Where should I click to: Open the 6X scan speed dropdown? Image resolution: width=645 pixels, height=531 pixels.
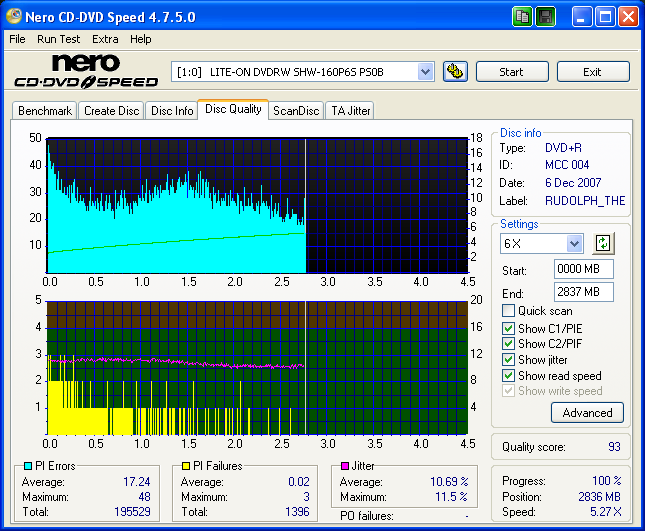coord(575,243)
